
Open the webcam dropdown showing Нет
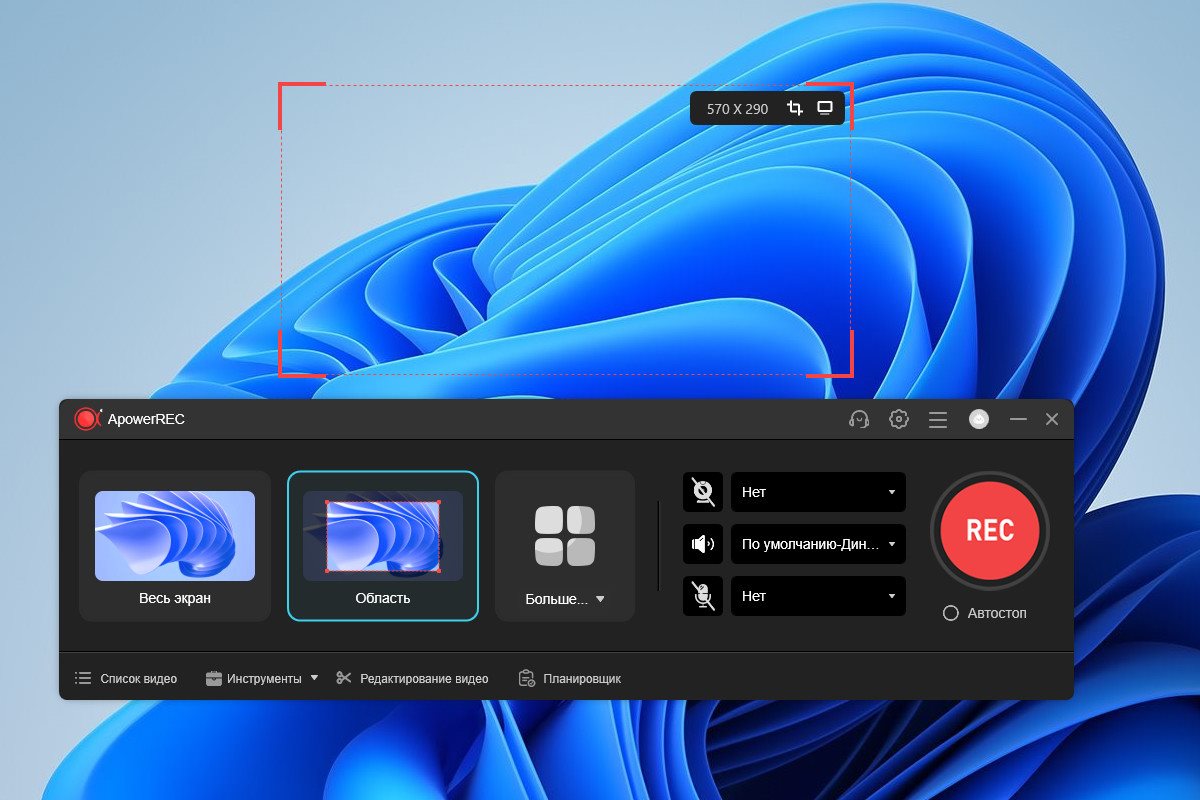pos(818,492)
